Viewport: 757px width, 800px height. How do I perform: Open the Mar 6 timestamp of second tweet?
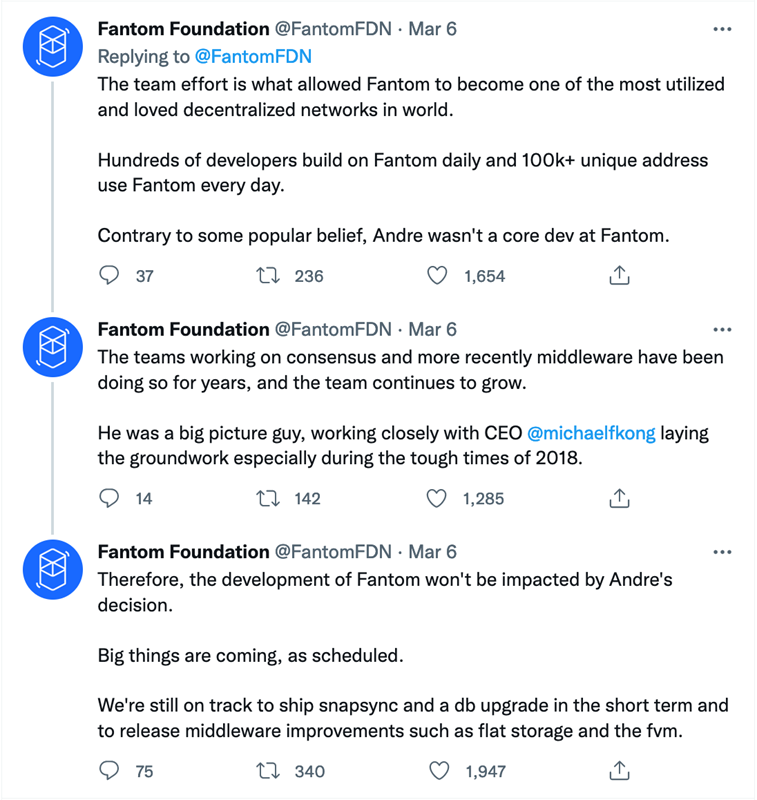click(432, 330)
